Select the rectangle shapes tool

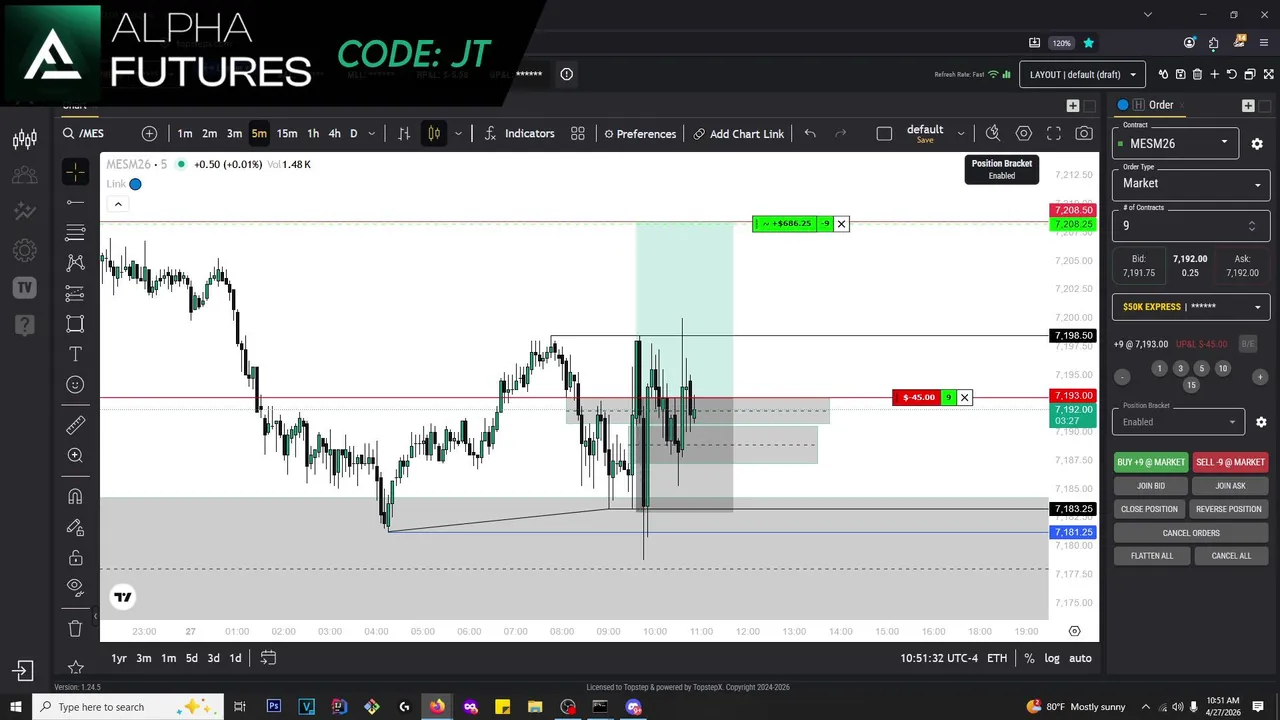75,324
